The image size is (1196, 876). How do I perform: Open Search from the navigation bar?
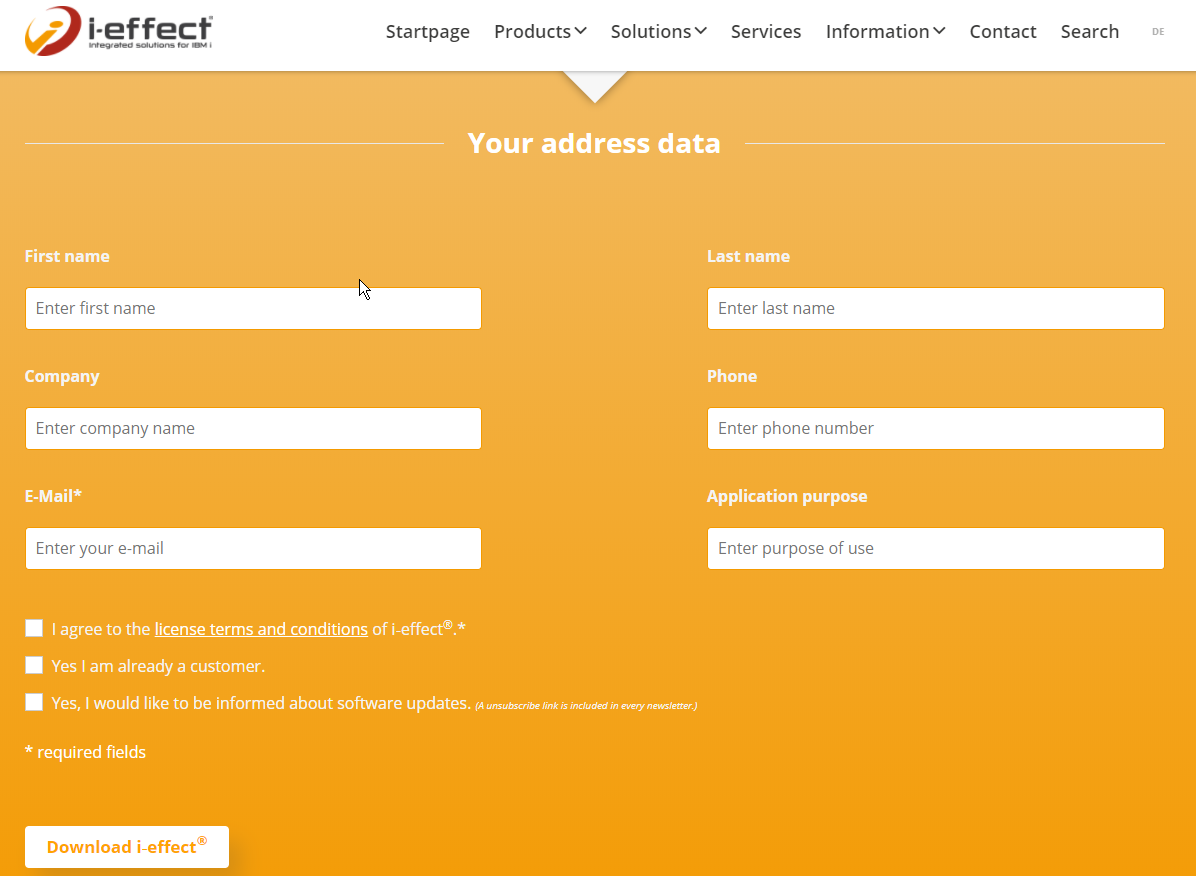pyautogui.click(x=1089, y=32)
